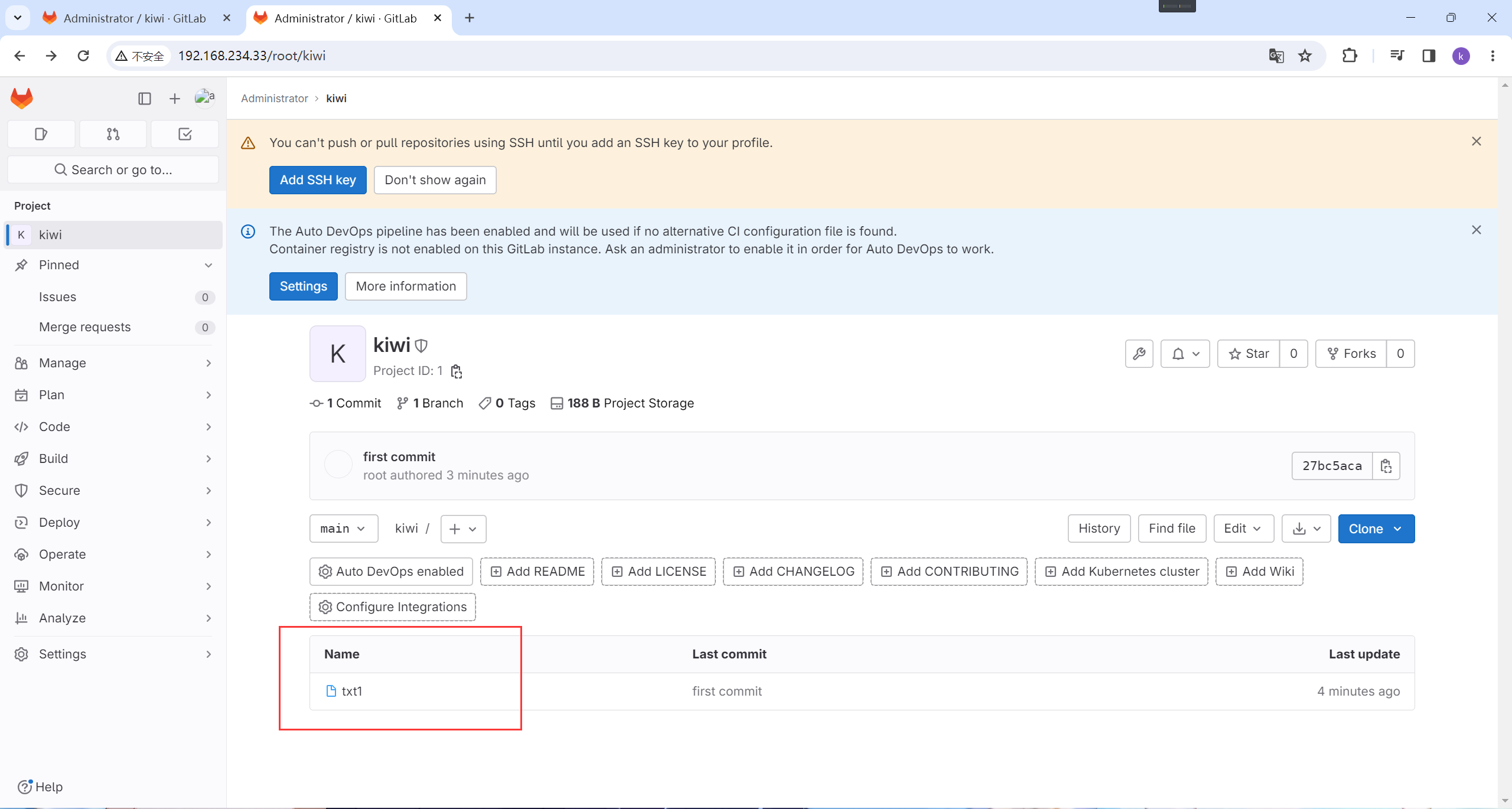The image size is (1512, 809).
Task: Star the kiwi project
Action: pyautogui.click(x=1249, y=354)
